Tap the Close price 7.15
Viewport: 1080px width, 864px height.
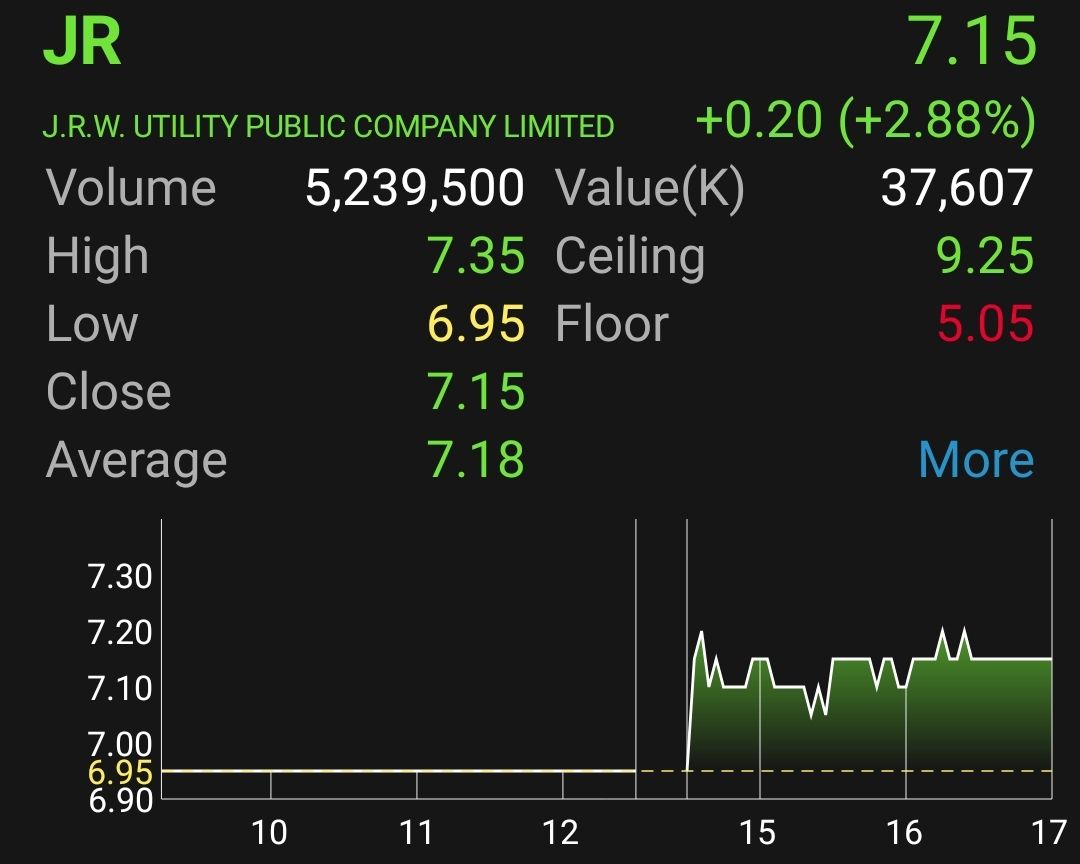[477, 391]
